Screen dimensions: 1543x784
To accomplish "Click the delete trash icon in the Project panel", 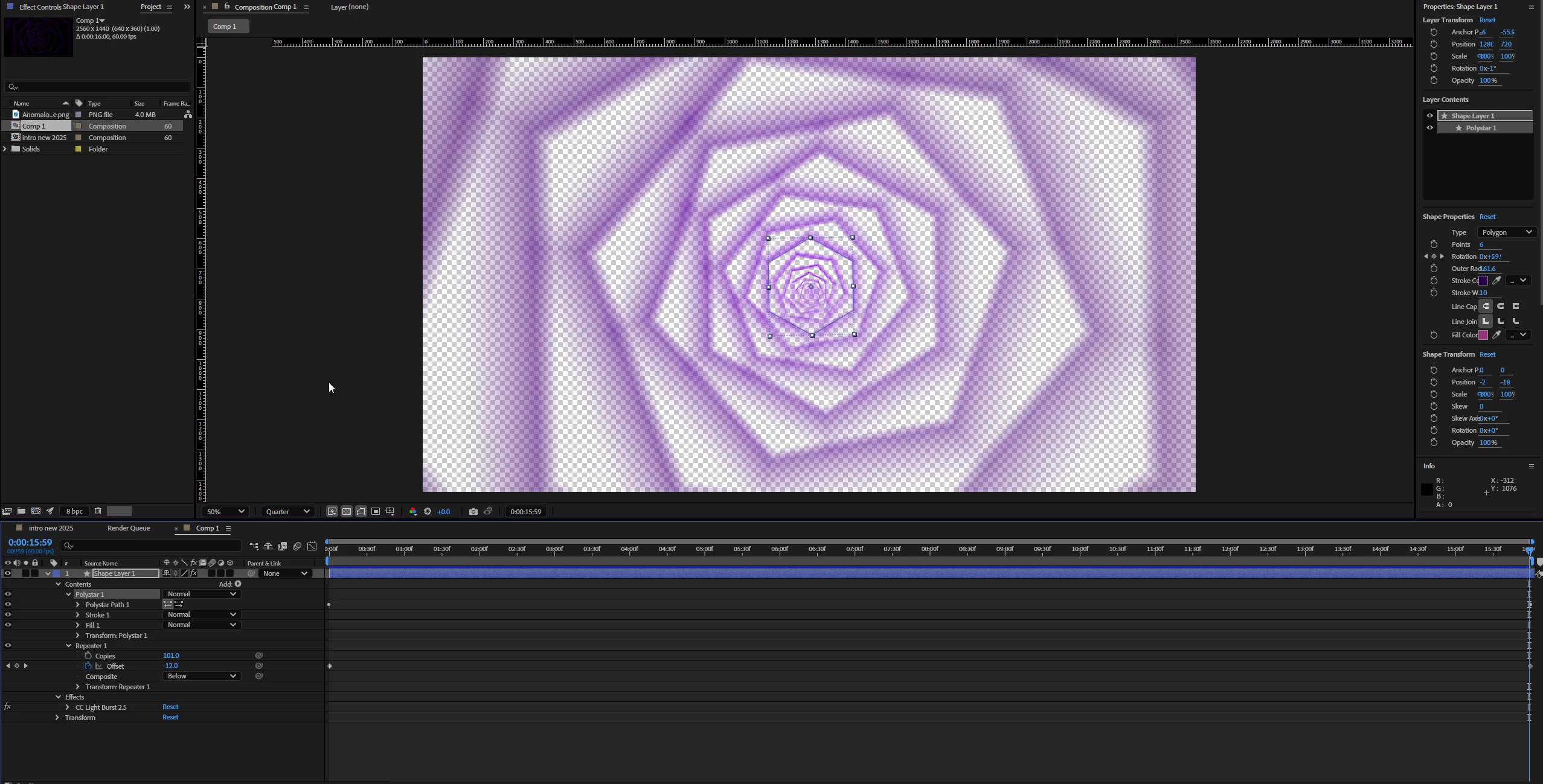I will click(98, 511).
